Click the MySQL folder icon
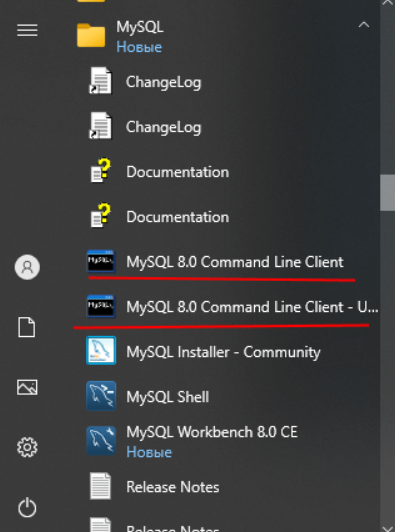Screen dimensions: 395x532 [x=91, y=35]
